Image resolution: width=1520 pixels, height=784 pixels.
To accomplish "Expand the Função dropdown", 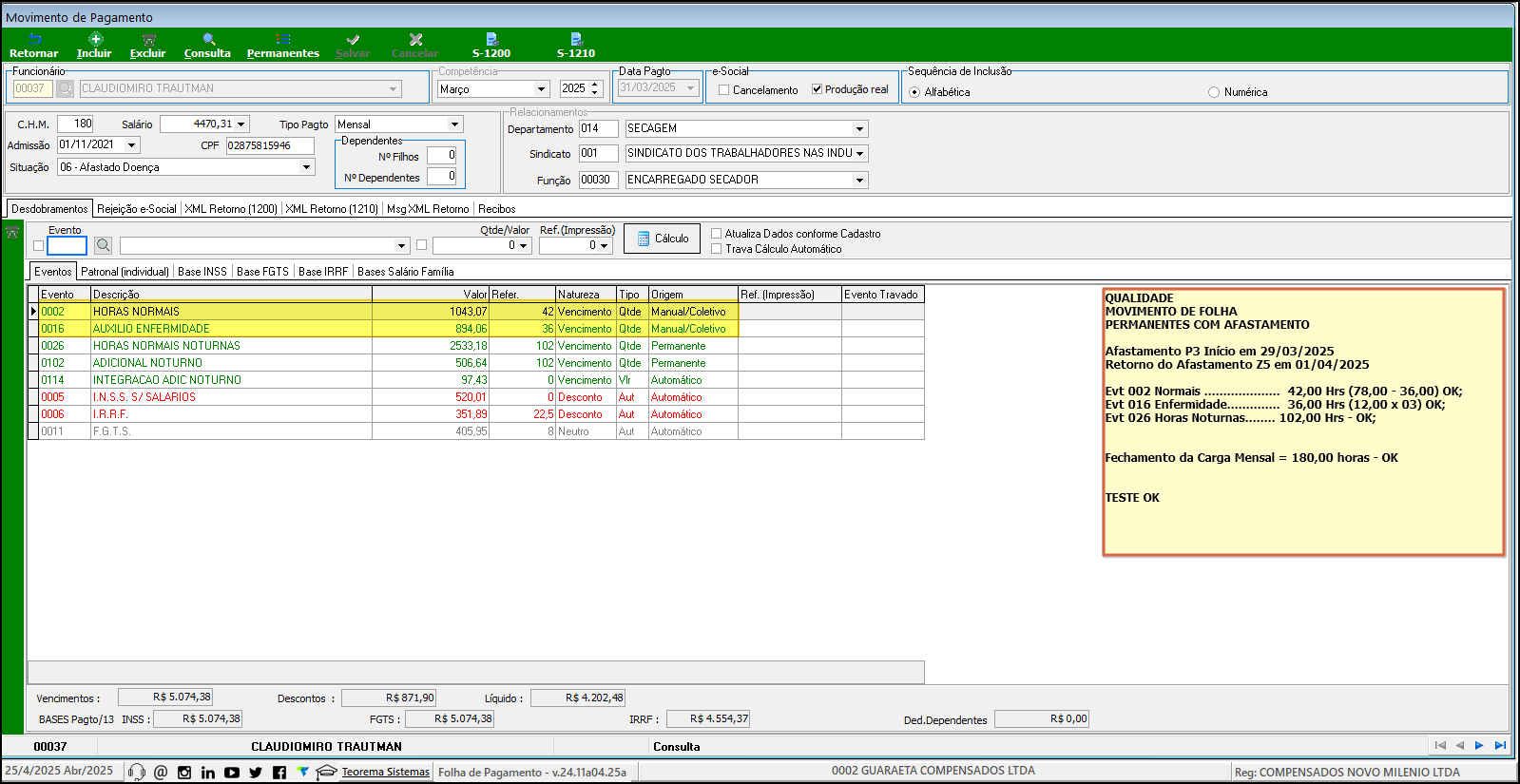I will [x=860, y=181].
